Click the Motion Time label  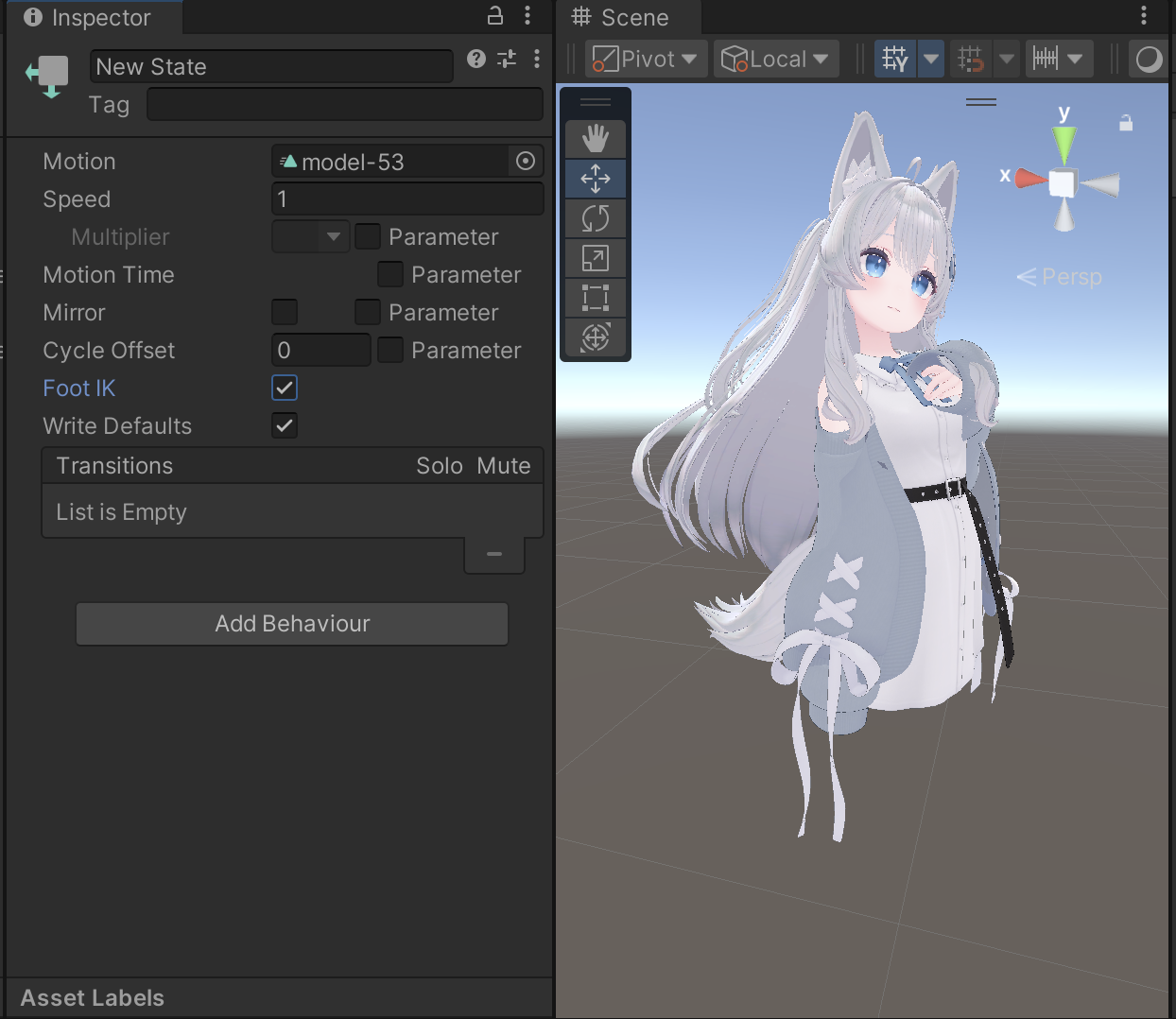(109, 275)
